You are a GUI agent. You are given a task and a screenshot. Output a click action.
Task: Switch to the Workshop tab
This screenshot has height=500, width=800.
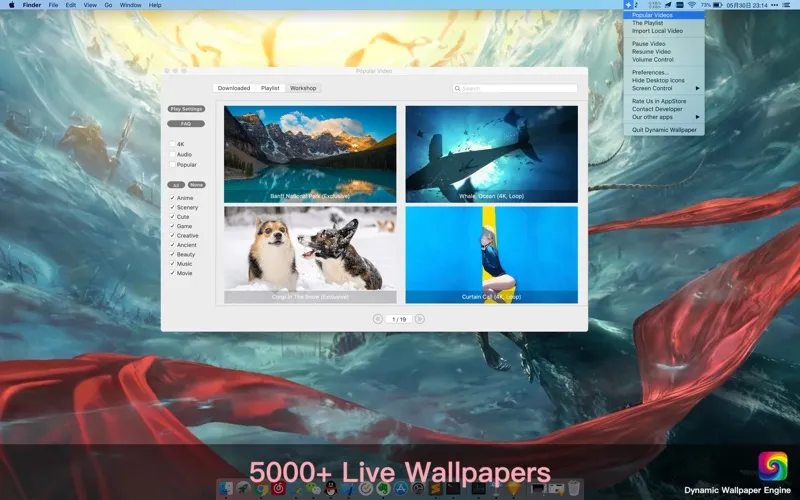click(303, 88)
